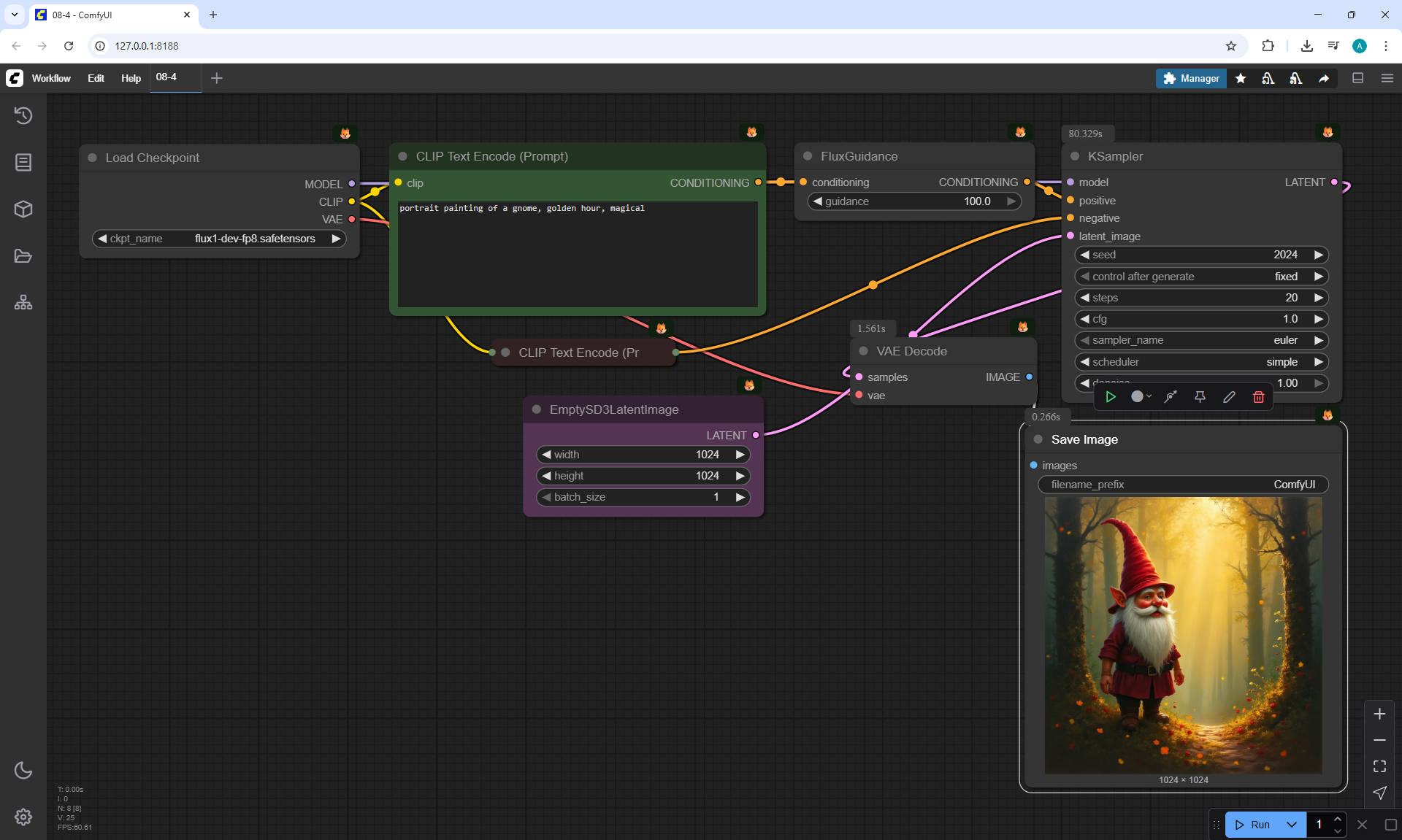Toggle collapse dot on Save Image node
1402x840 pixels.
pos(1038,439)
